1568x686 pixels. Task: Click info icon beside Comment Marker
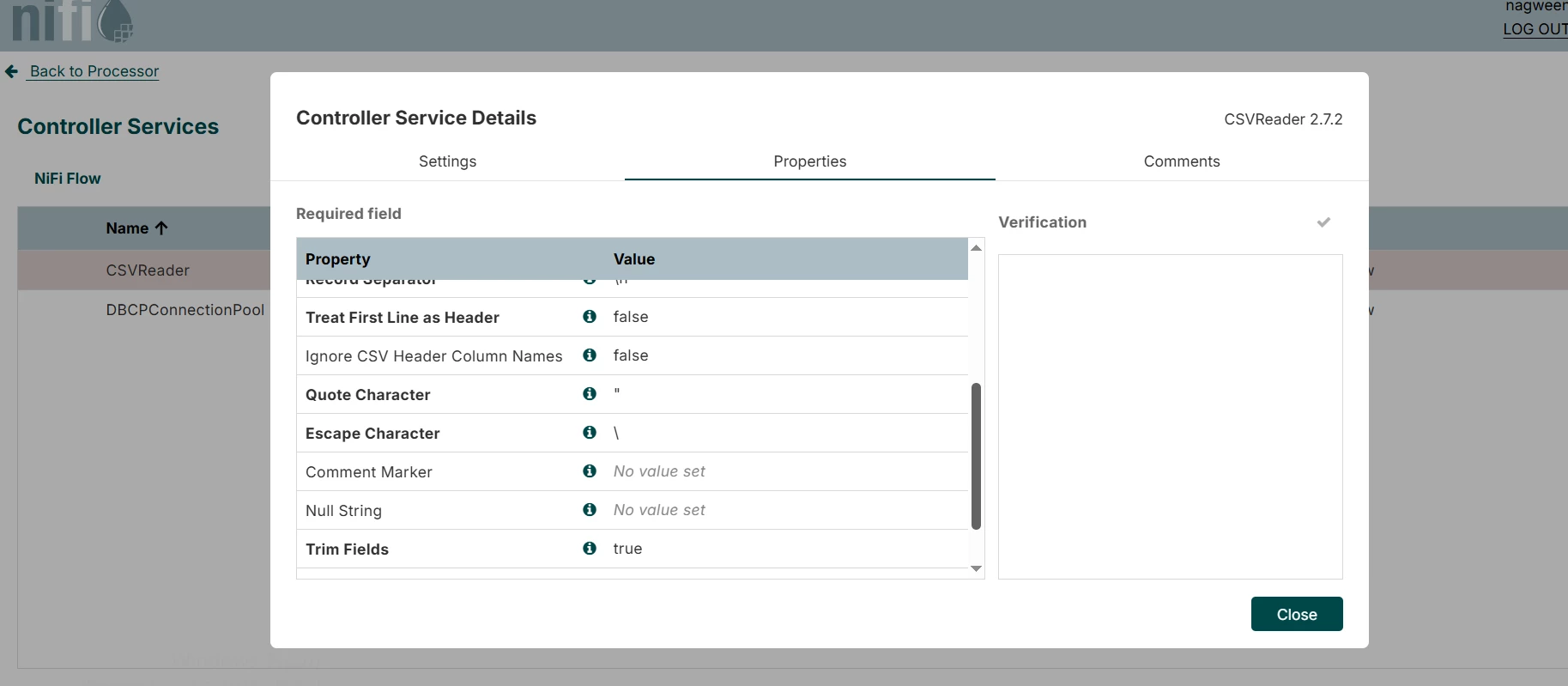coord(590,471)
